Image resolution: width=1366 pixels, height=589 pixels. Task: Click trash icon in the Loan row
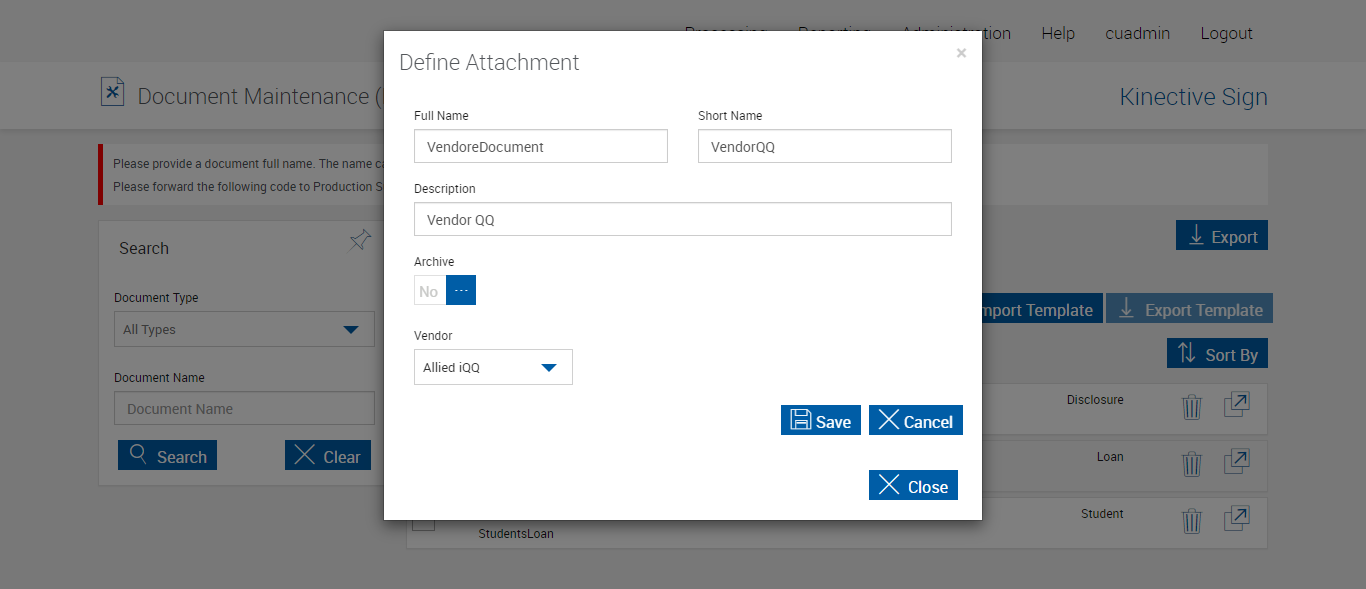(1191, 464)
